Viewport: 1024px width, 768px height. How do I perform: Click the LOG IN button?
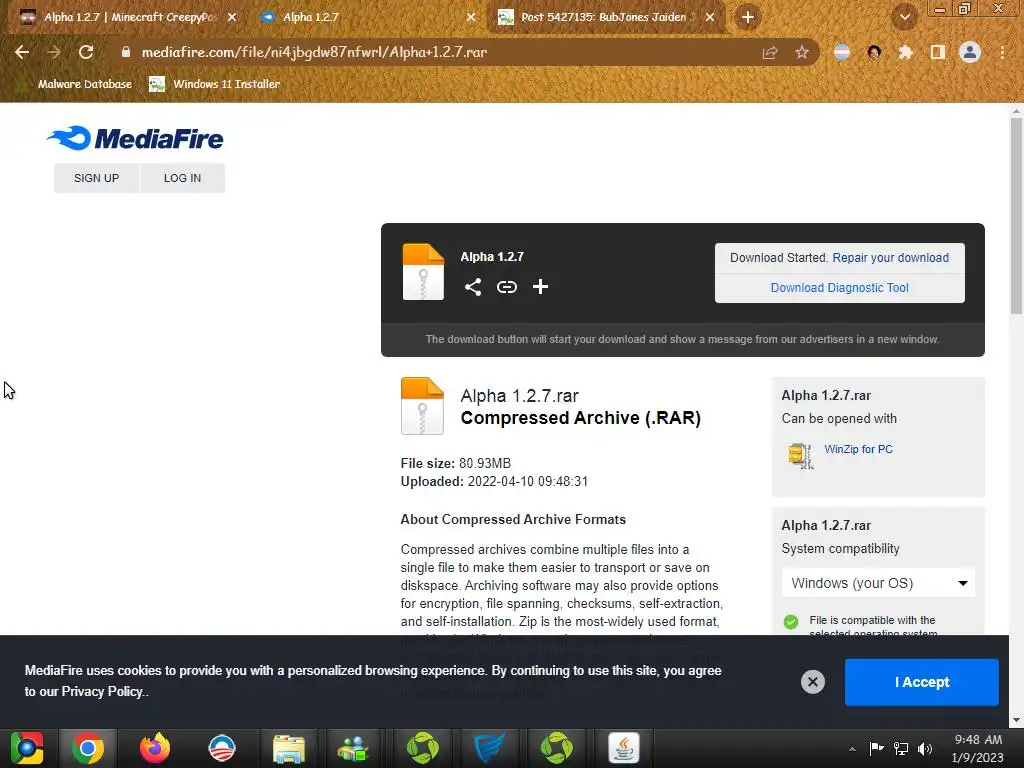[182, 178]
